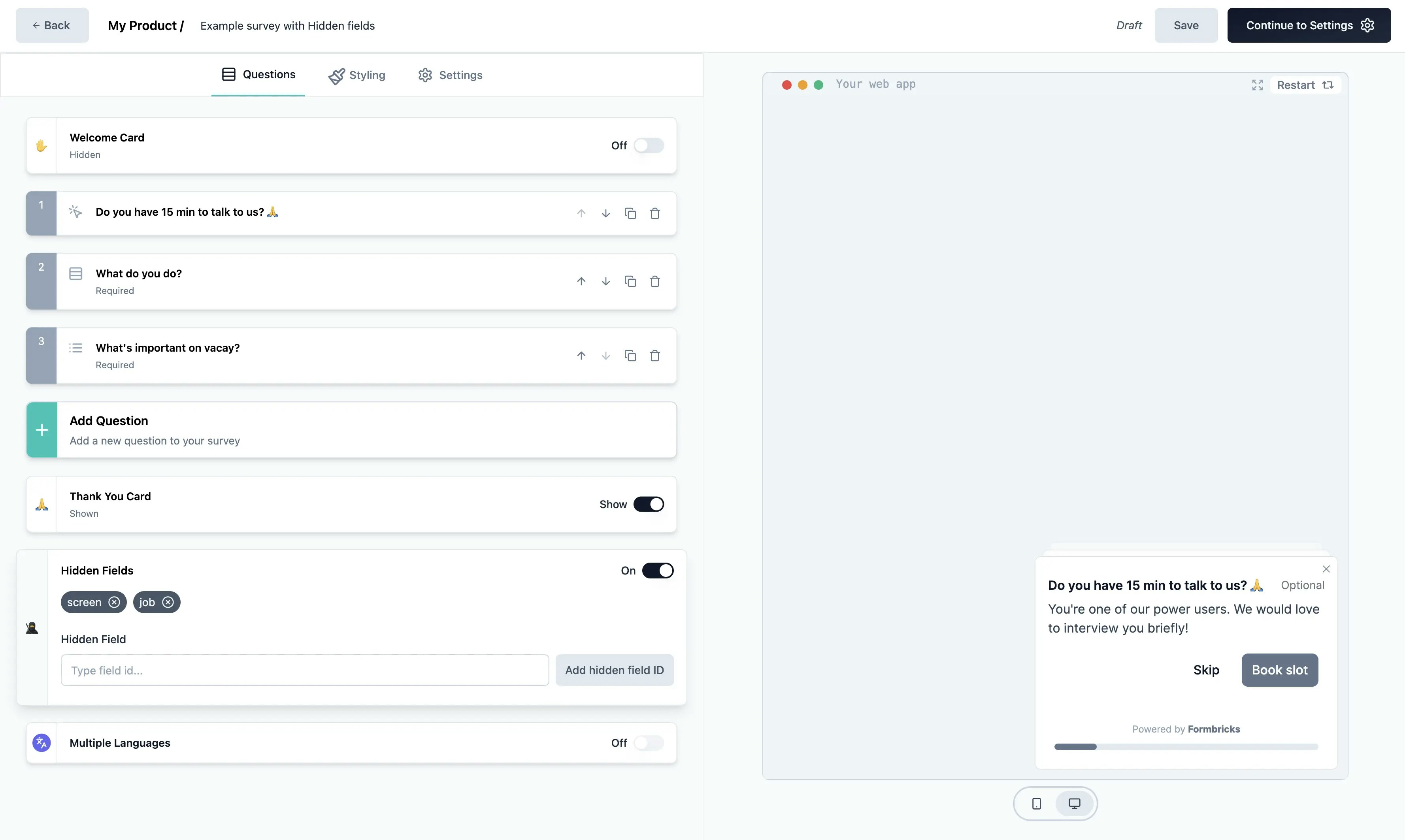Screen dimensions: 1405x840
Task: Move question 1 up with arrow
Action: pos(581,213)
